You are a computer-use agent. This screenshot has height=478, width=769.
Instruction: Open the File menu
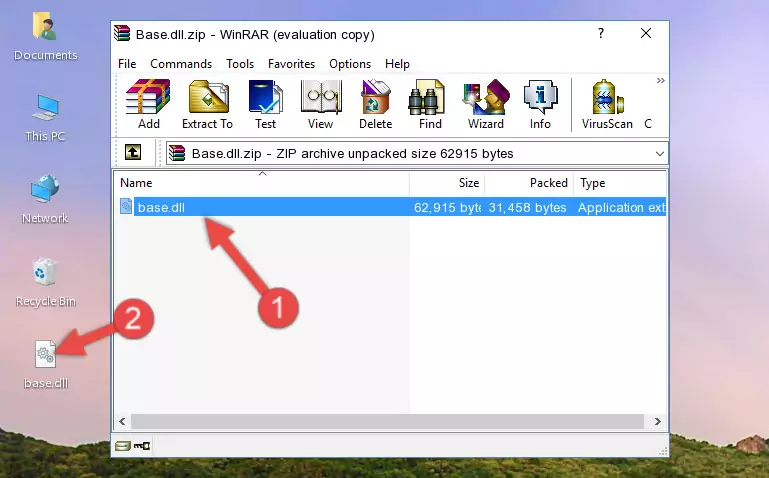coord(127,64)
